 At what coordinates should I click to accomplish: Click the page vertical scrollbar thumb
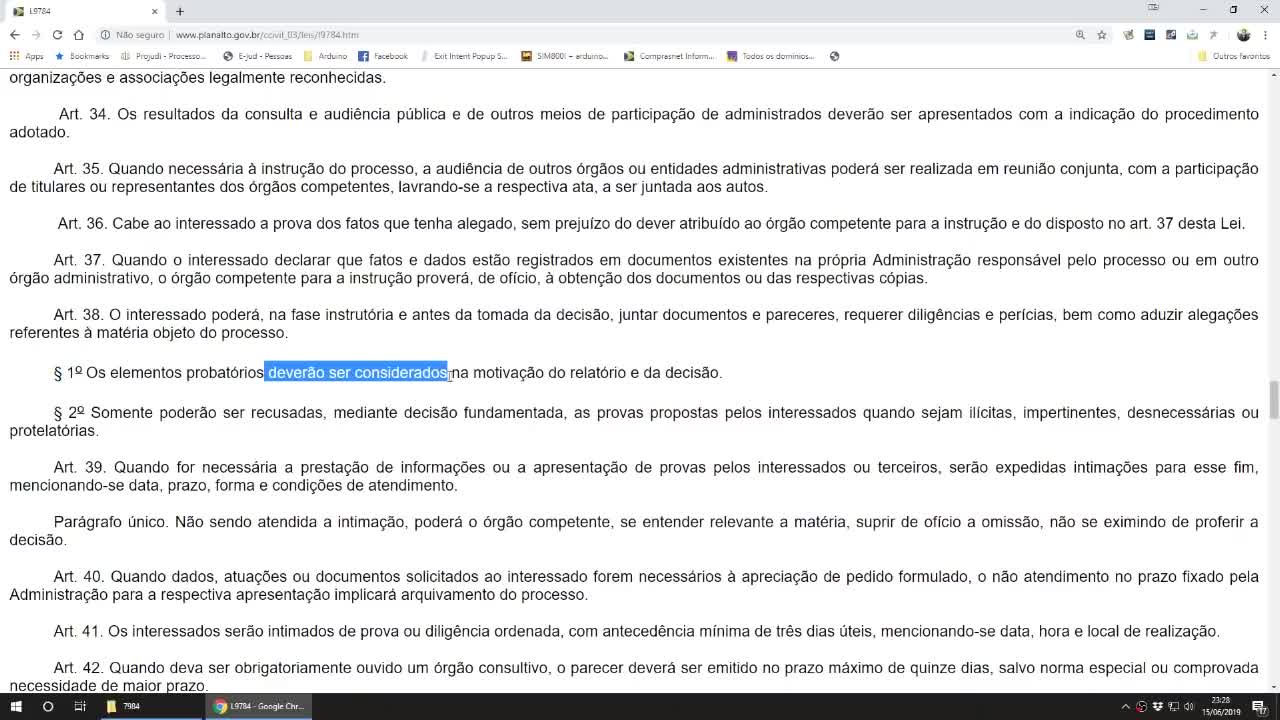click(1273, 400)
